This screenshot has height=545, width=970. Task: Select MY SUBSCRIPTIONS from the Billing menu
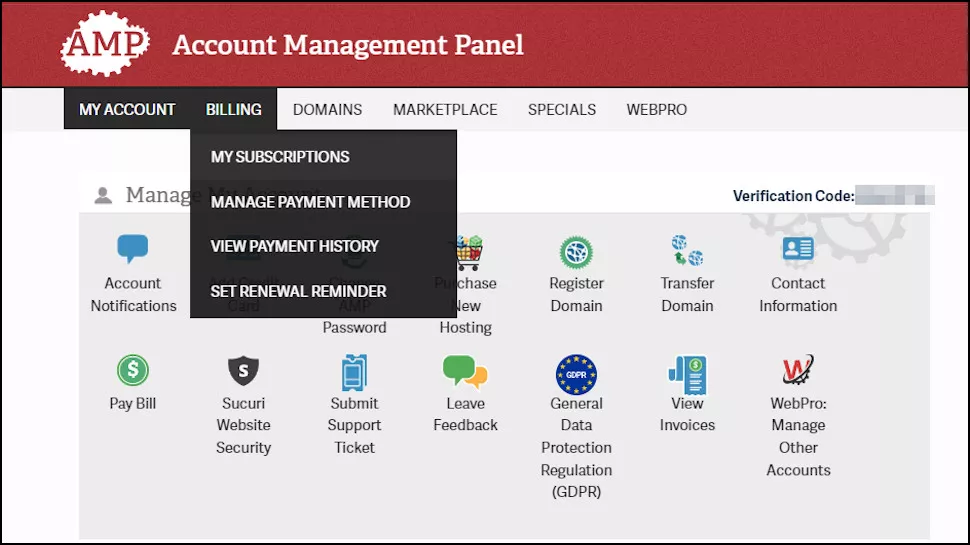(x=324, y=157)
